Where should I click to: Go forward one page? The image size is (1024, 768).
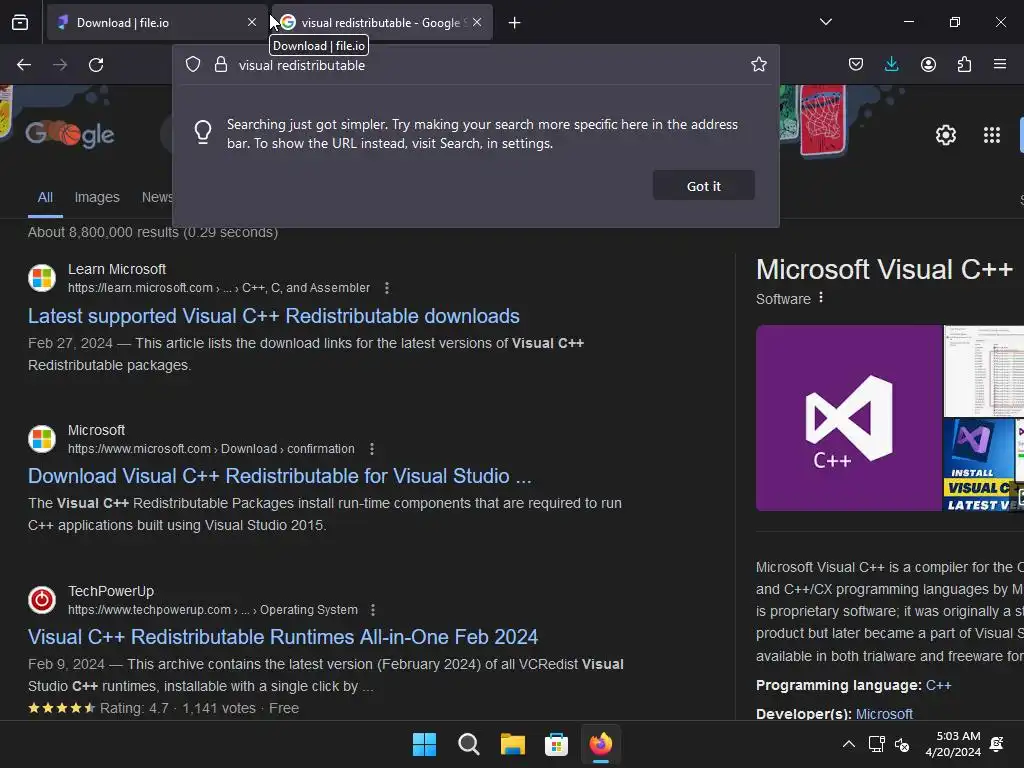coord(60,65)
